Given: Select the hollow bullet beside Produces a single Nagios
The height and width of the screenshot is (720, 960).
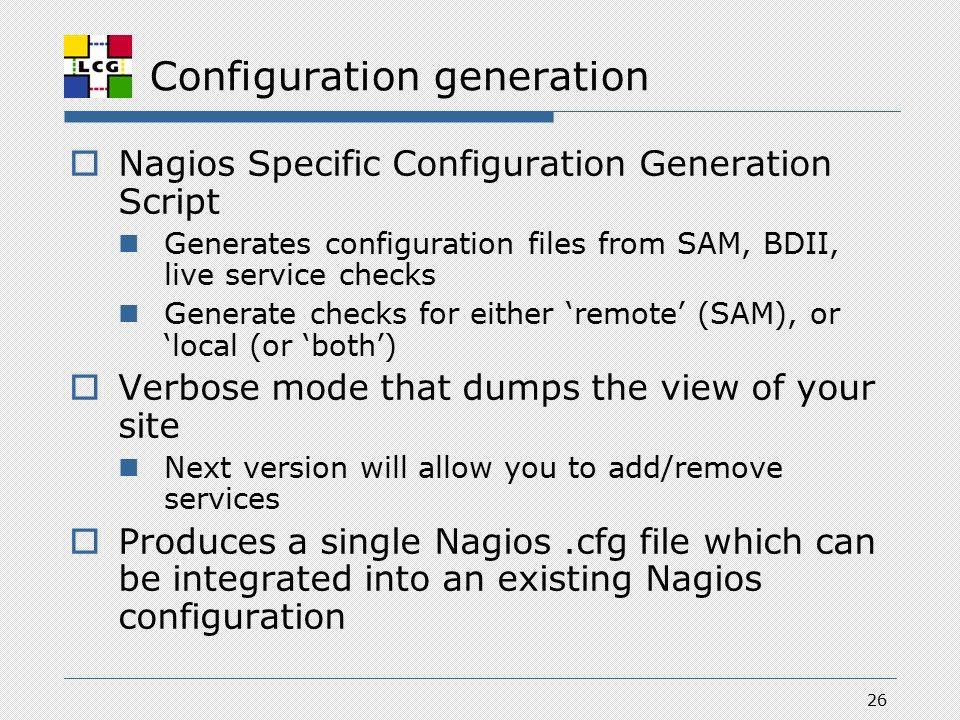Looking at the screenshot, I should coord(84,541).
